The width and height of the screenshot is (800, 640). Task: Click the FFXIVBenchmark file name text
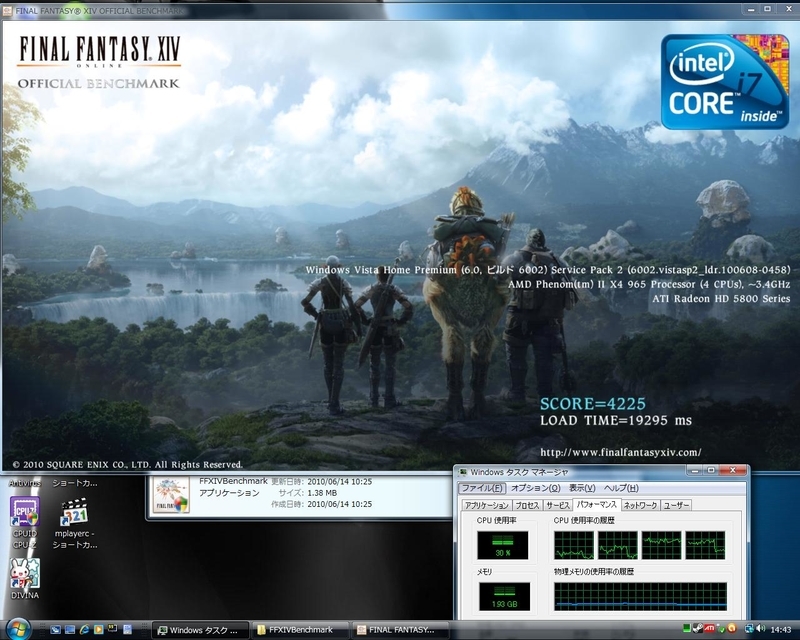233,481
